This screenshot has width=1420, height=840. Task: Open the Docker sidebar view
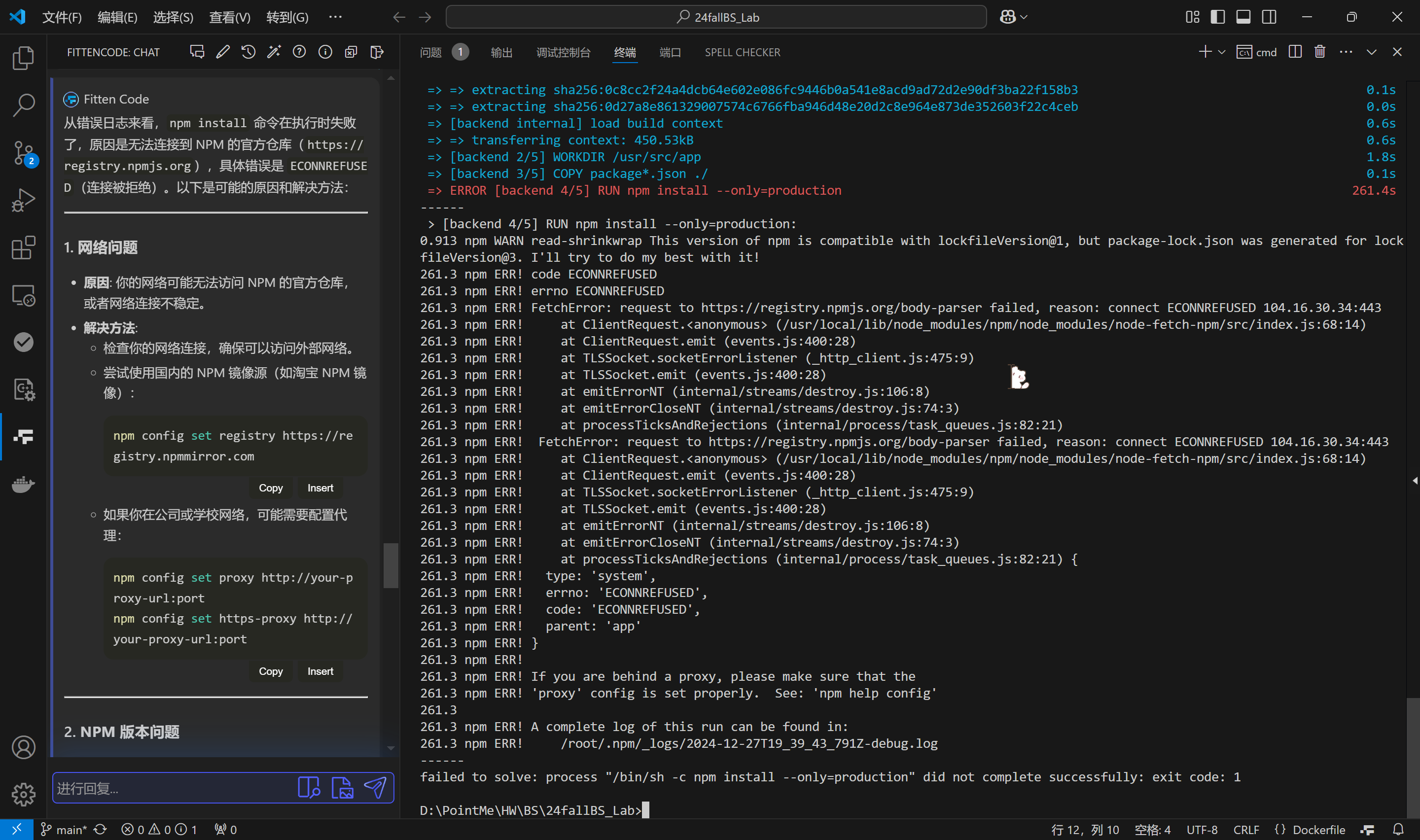pyautogui.click(x=23, y=484)
